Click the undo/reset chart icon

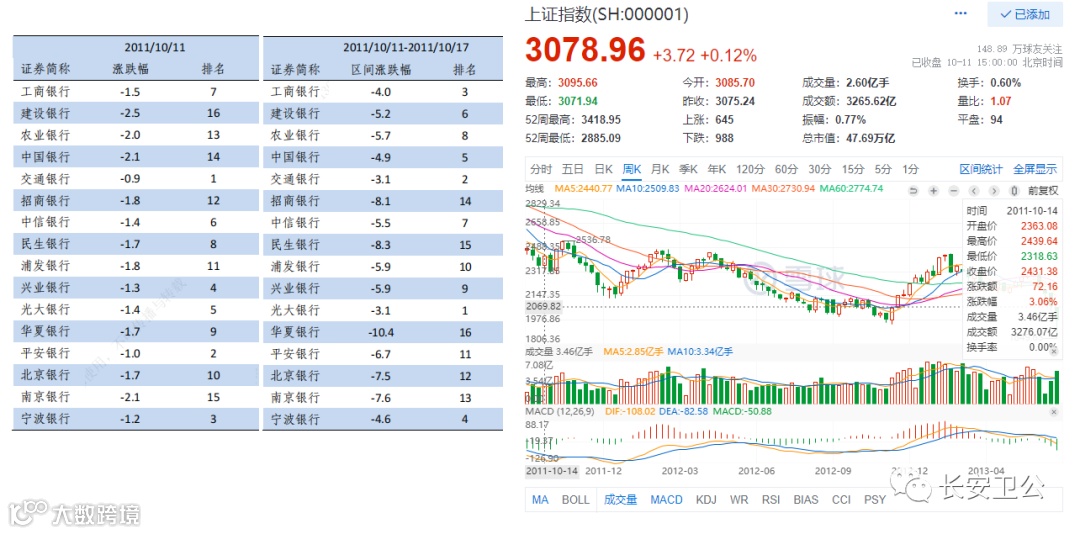913,191
